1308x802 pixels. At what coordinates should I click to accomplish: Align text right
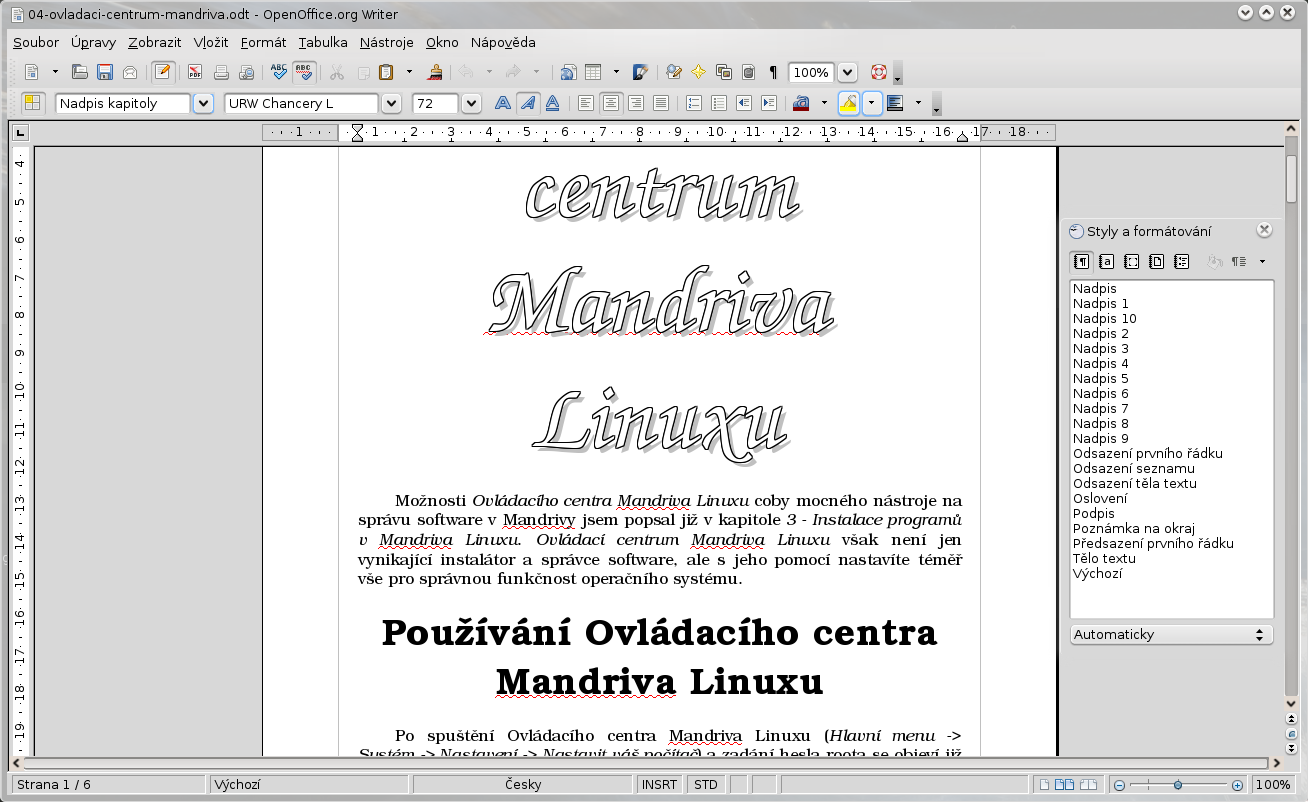click(x=635, y=103)
